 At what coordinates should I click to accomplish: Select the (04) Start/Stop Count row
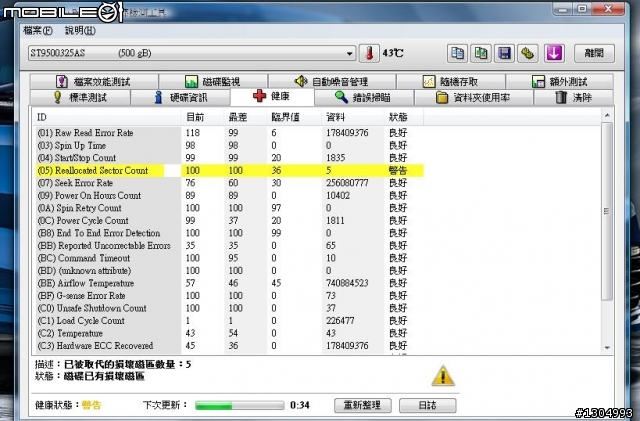[x=229, y=158]
